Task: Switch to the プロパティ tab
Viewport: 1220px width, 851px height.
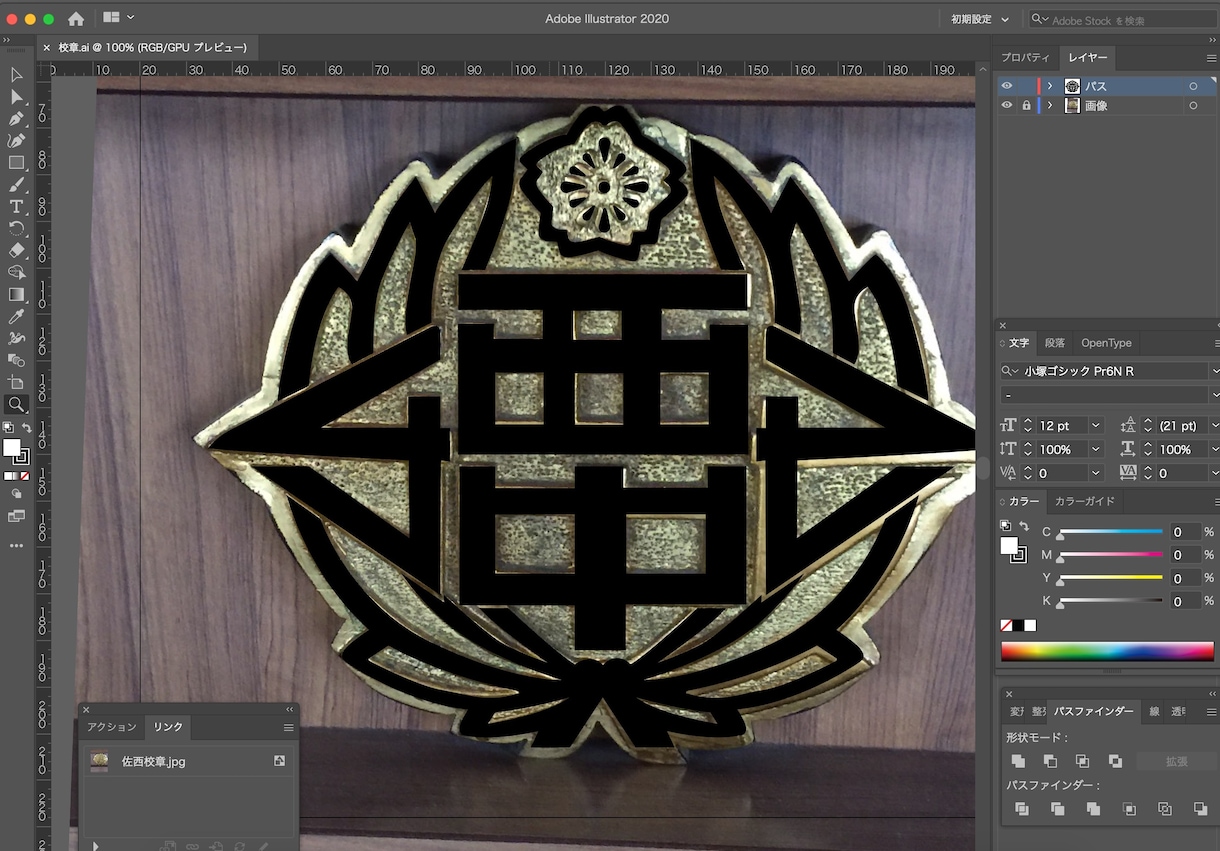Action: tap(1026, 57)
